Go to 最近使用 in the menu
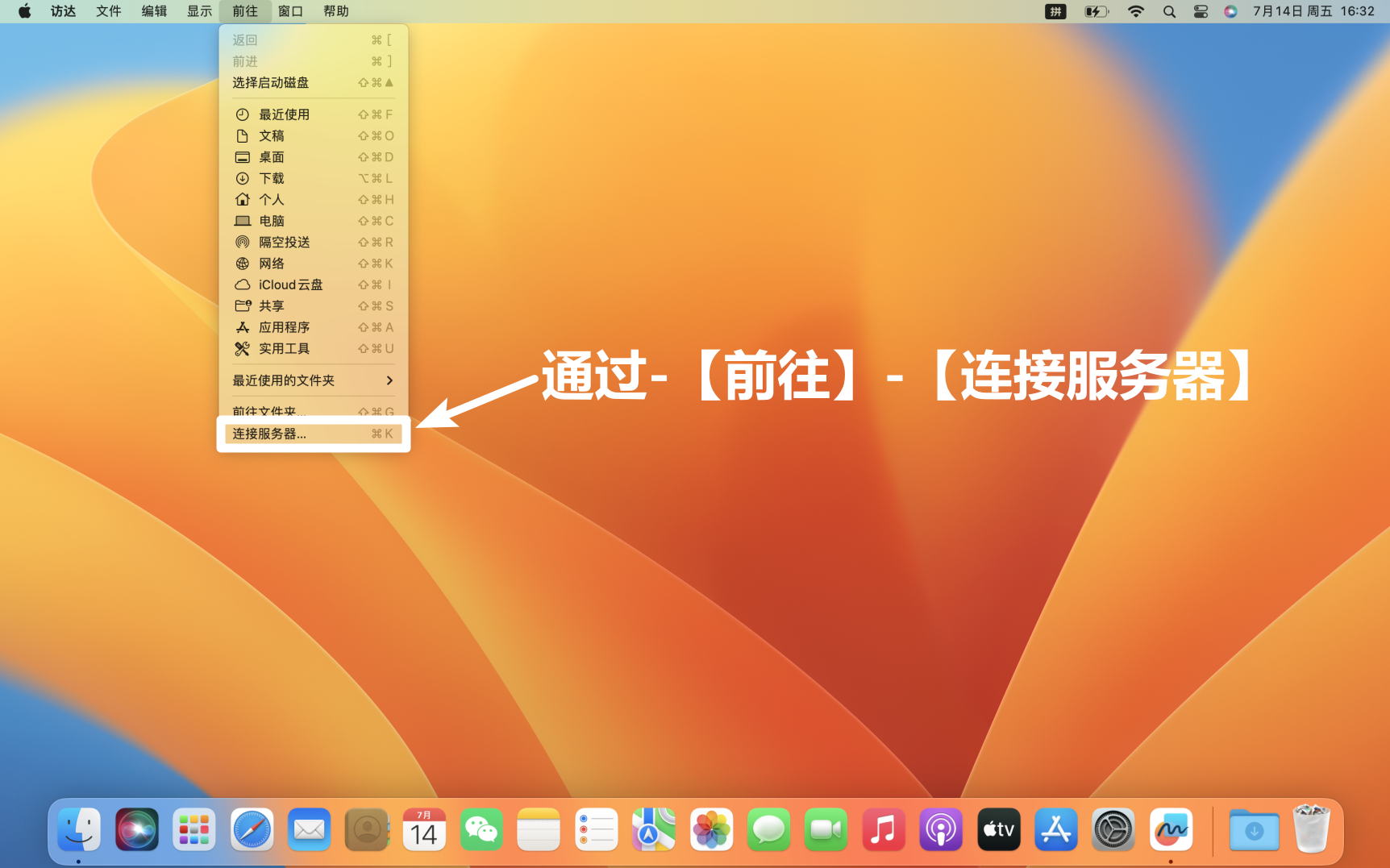The width and height of the screenshot is (1390, 868). [313, 114]
